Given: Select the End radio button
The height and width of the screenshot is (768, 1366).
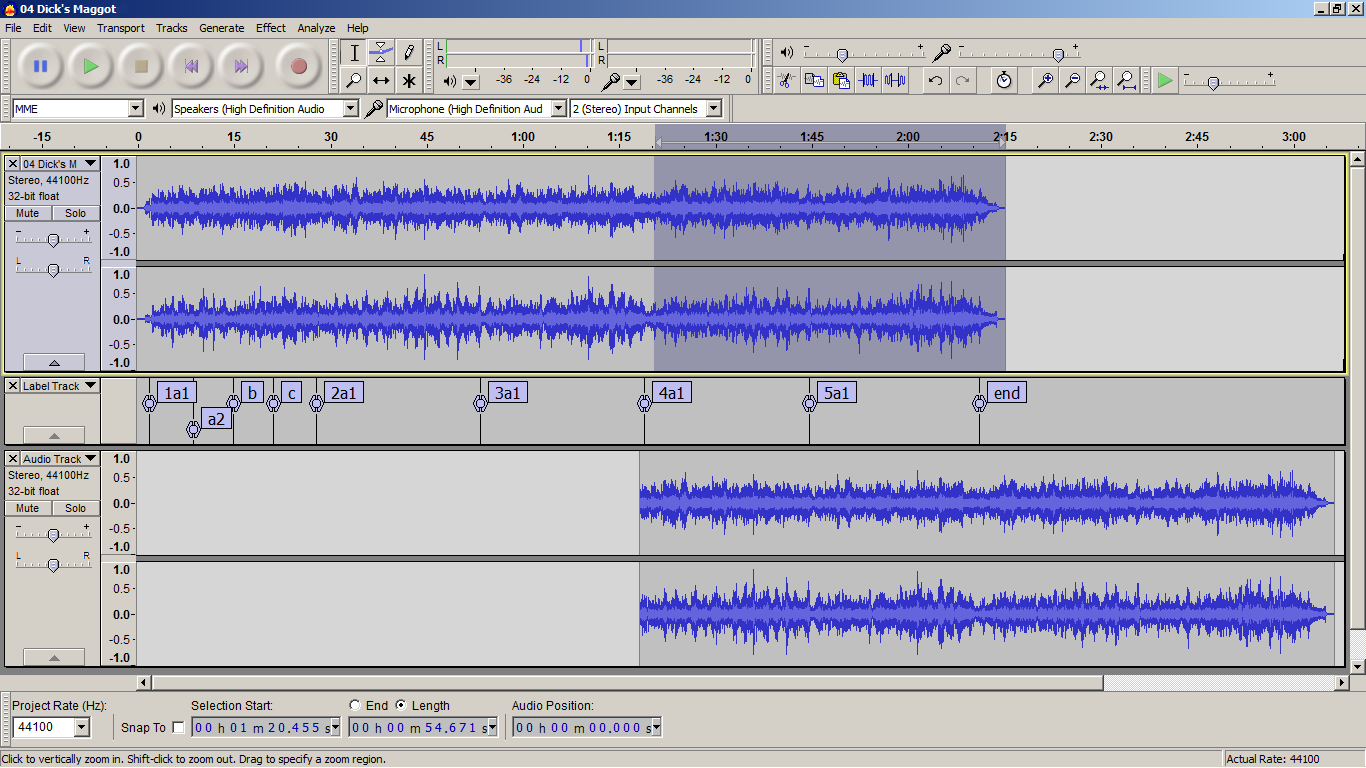Looking at the screenshot, I should (355, 705).
